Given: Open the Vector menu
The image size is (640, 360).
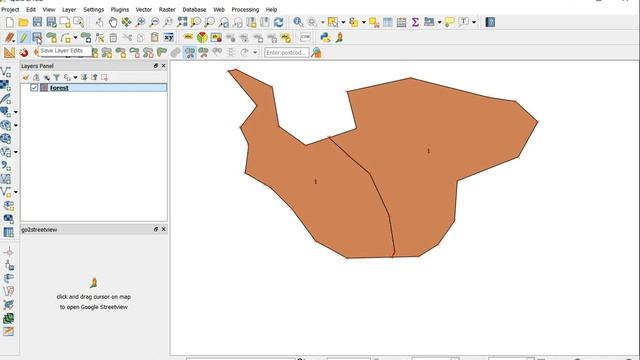Looking at the screenshot, I should click(144, 9).
